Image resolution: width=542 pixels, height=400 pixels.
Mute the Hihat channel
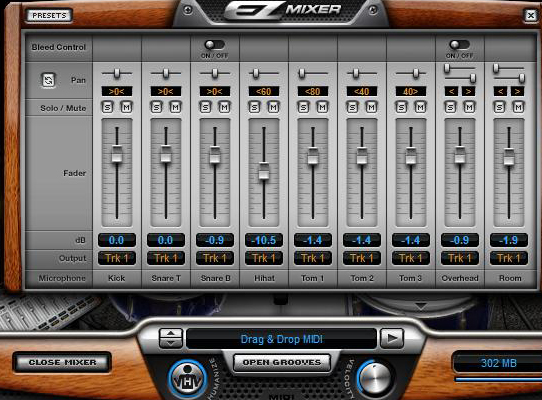[273, 108]
